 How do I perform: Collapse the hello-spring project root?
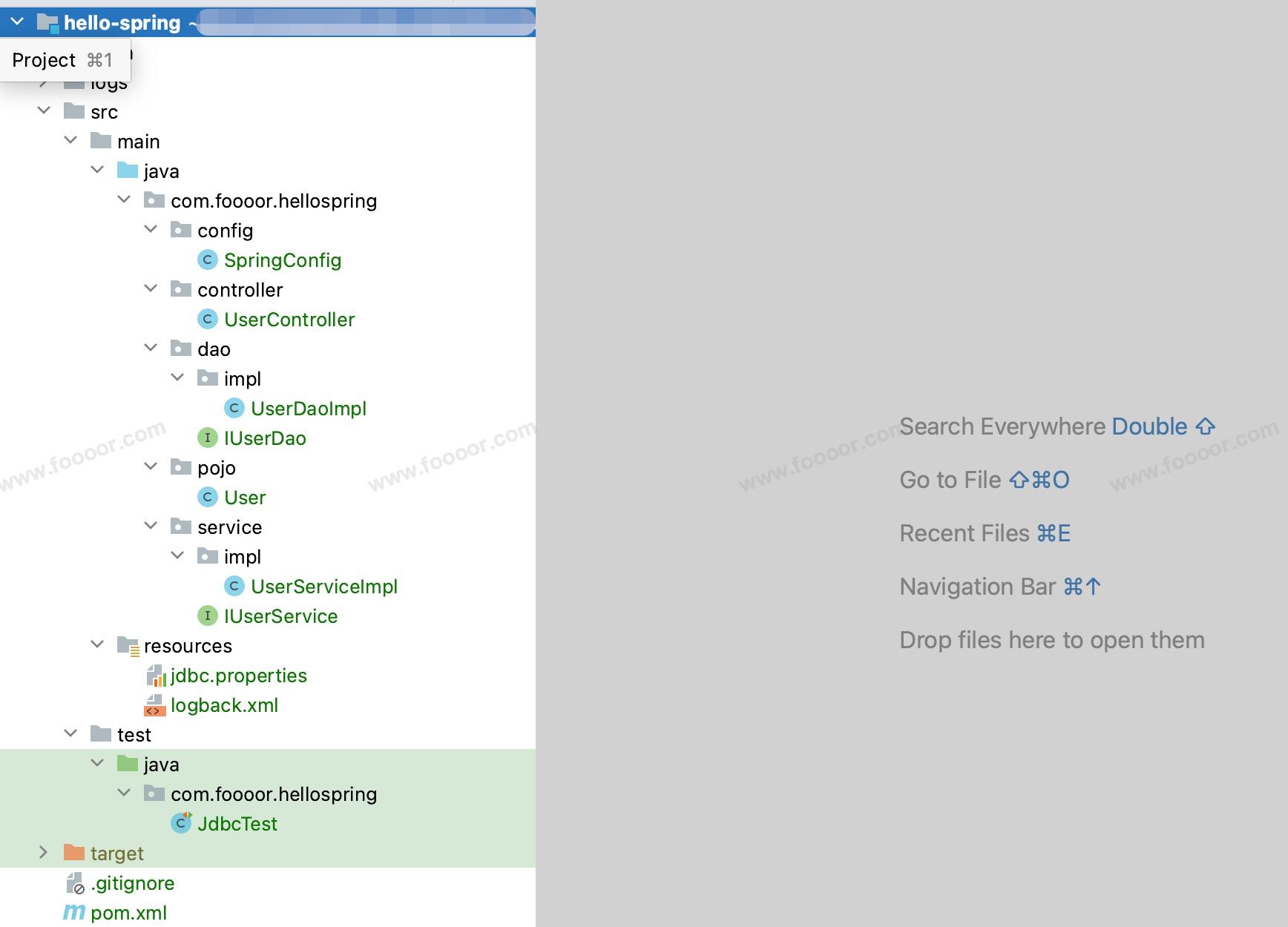17,22
